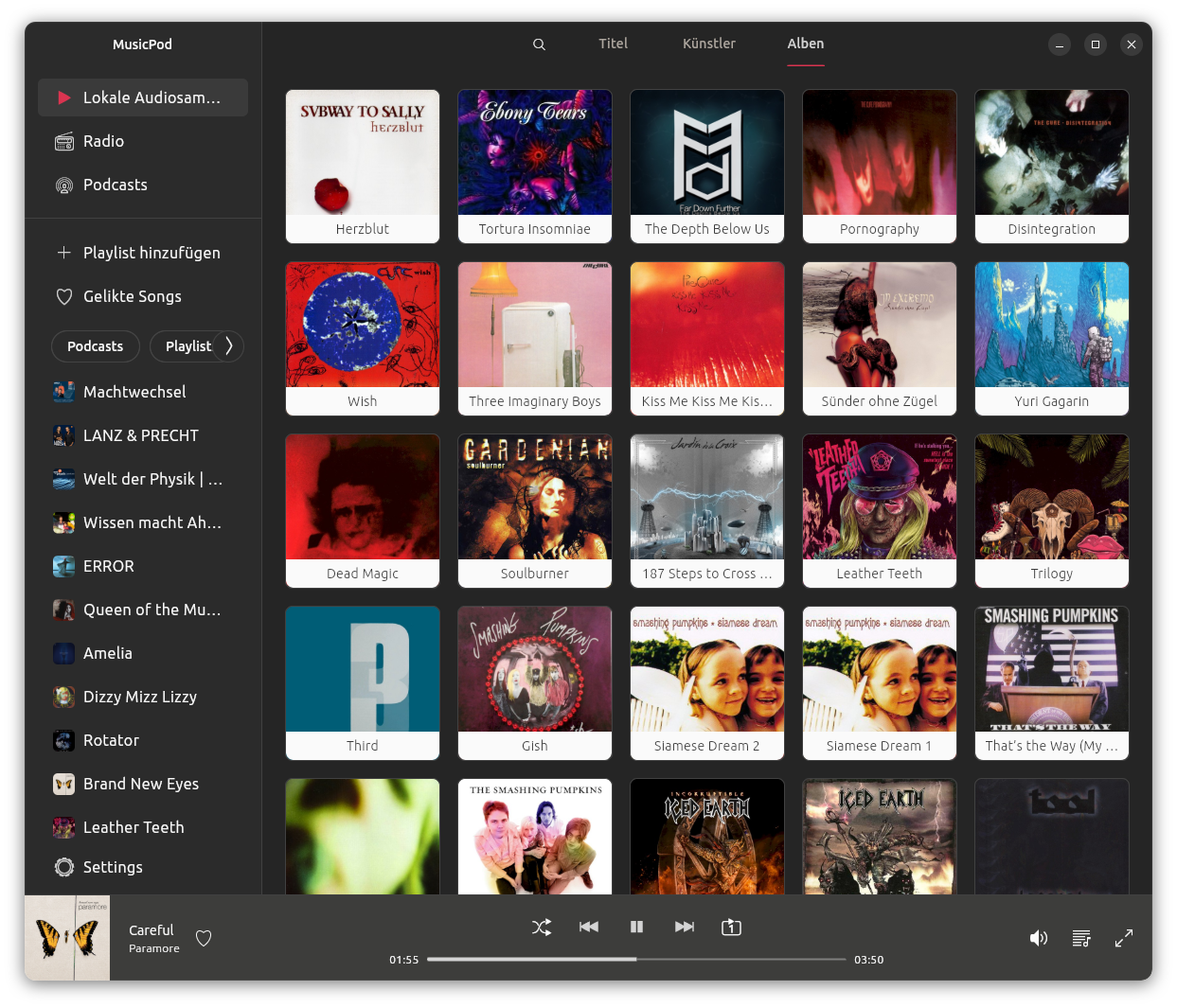Click the Paramore album art in player

(x=67, y=938)
